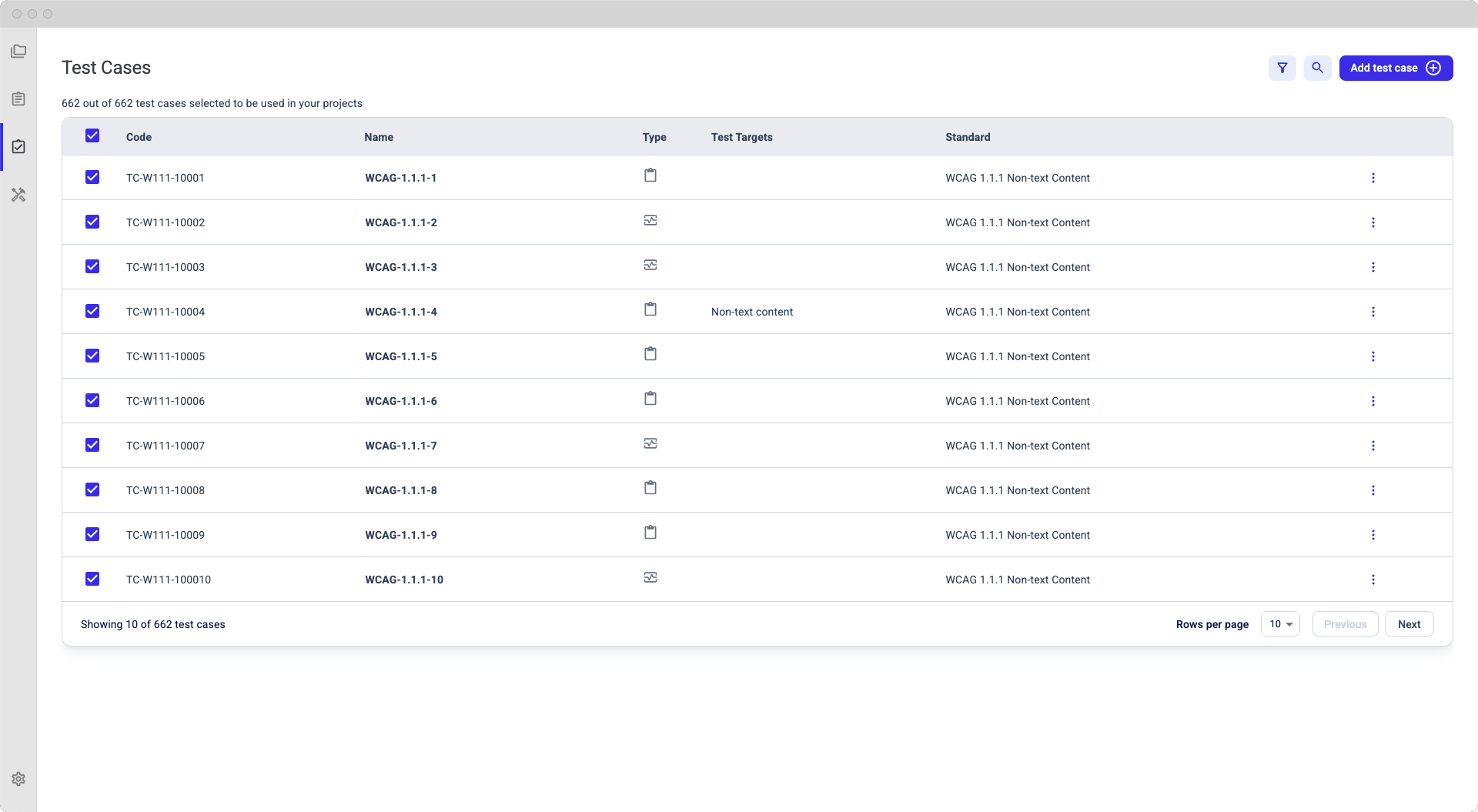
Task: Open more options for WCAG-1.1.1-5 row
Action: click(x=1373, y=356)
